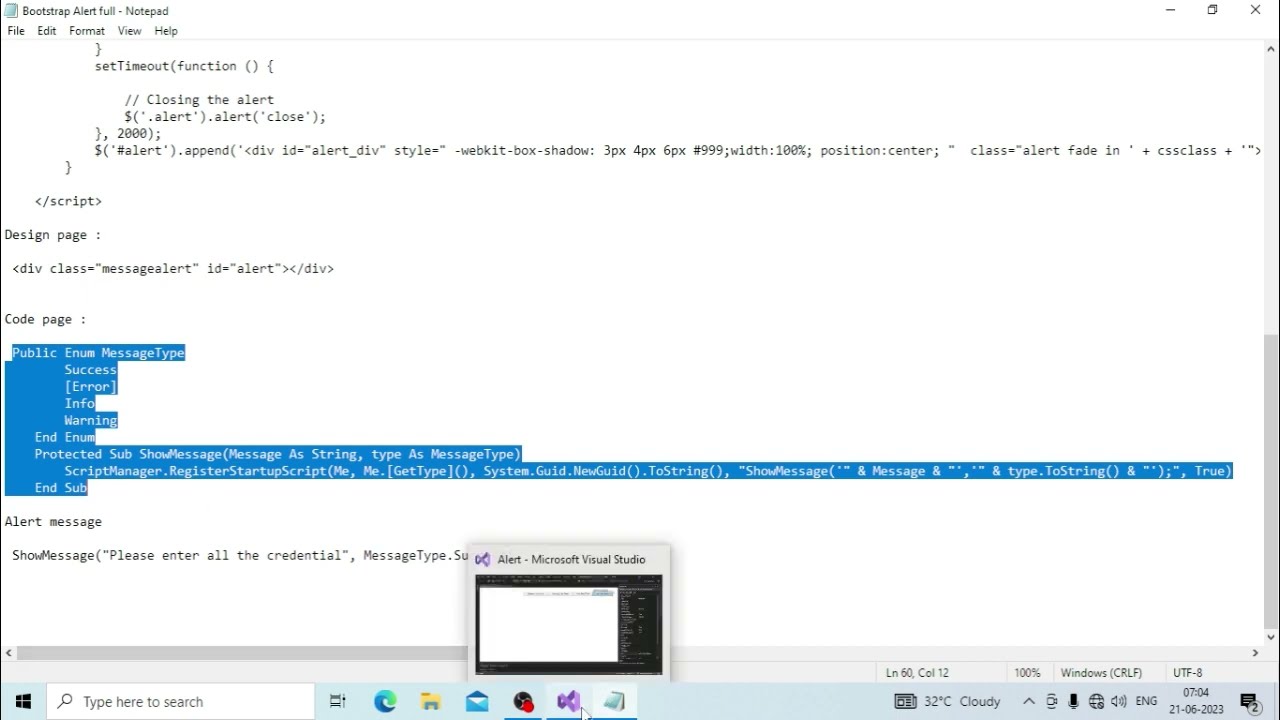Click the 'Public Enum MessageType' line
Image resolution: width=1280 pixels, height=720 pixels.
point(98,353)
